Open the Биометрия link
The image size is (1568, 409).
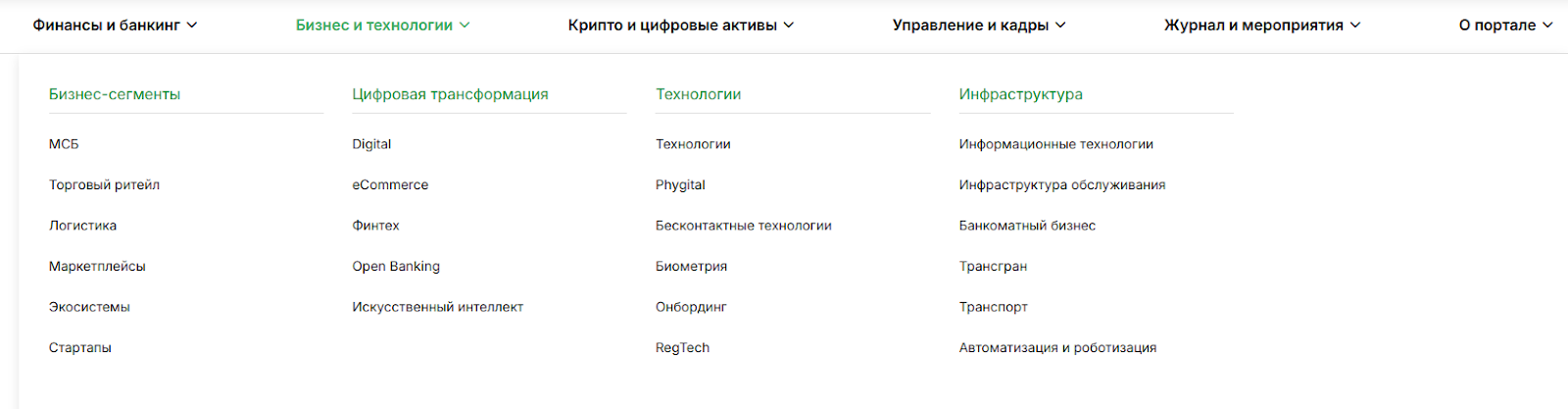pos(691,266)
